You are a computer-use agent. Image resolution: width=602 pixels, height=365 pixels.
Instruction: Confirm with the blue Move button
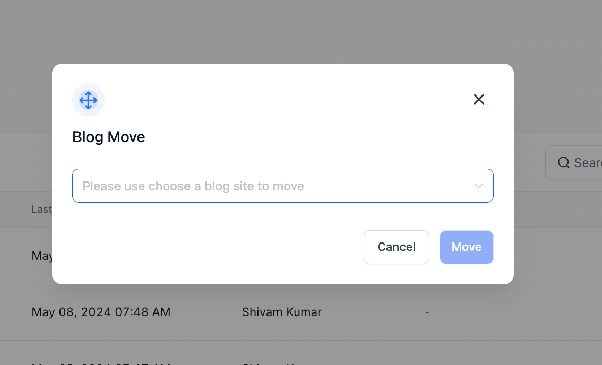click(x=466, y=247)
